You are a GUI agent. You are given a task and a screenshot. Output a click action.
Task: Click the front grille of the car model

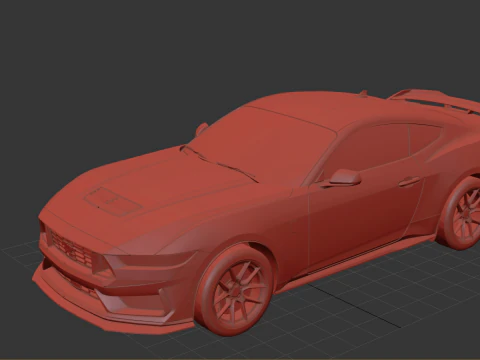pos(71,248)
